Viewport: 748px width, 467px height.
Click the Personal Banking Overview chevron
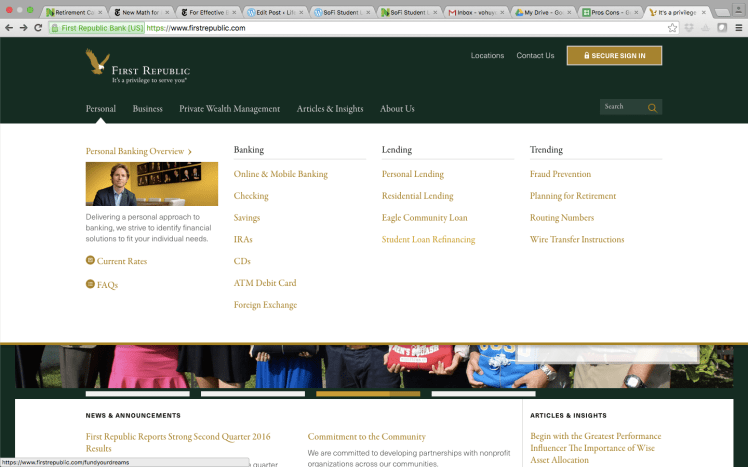[x=190, y=152]
